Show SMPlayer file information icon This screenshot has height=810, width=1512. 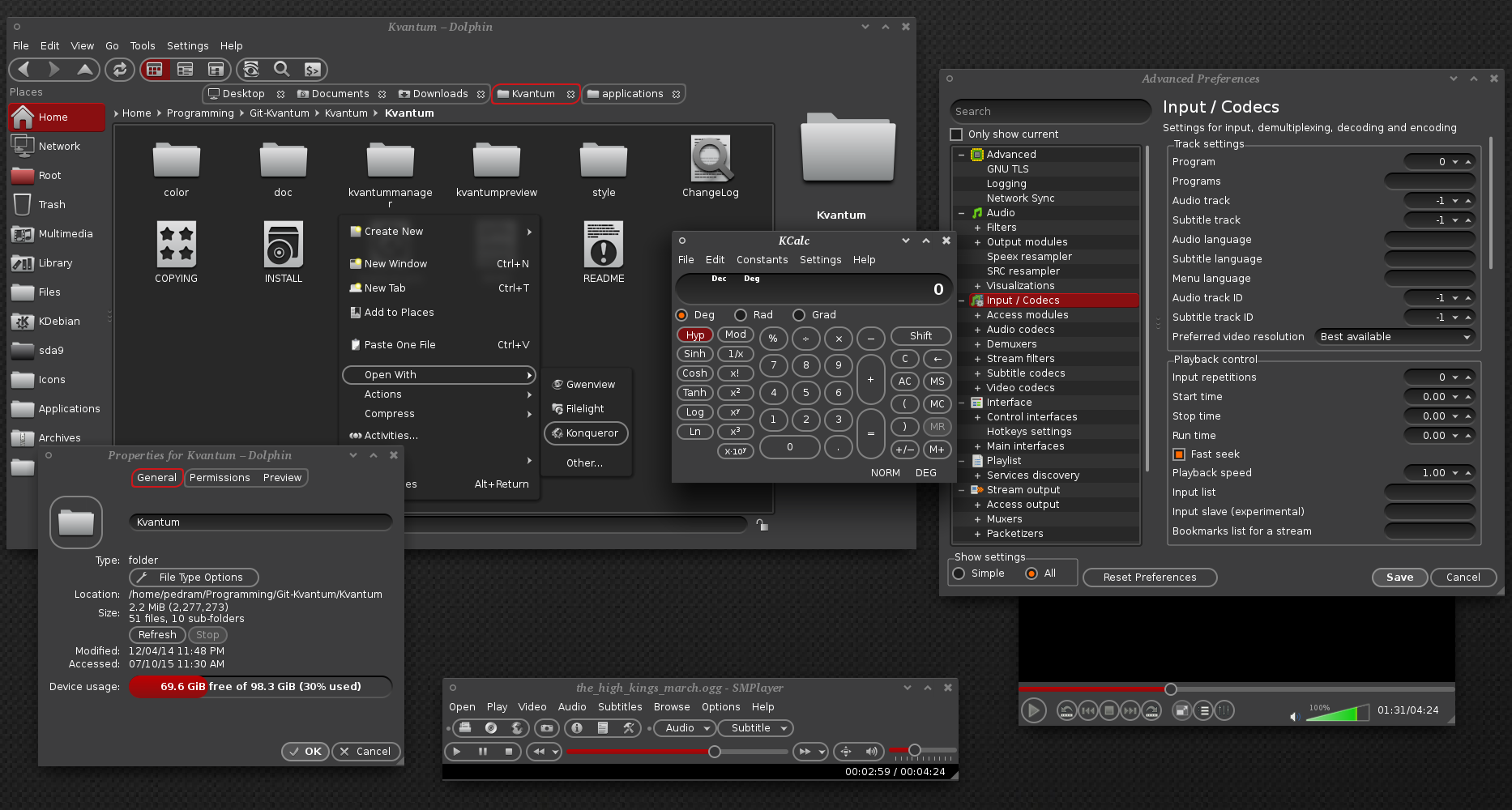pos(577,728)
